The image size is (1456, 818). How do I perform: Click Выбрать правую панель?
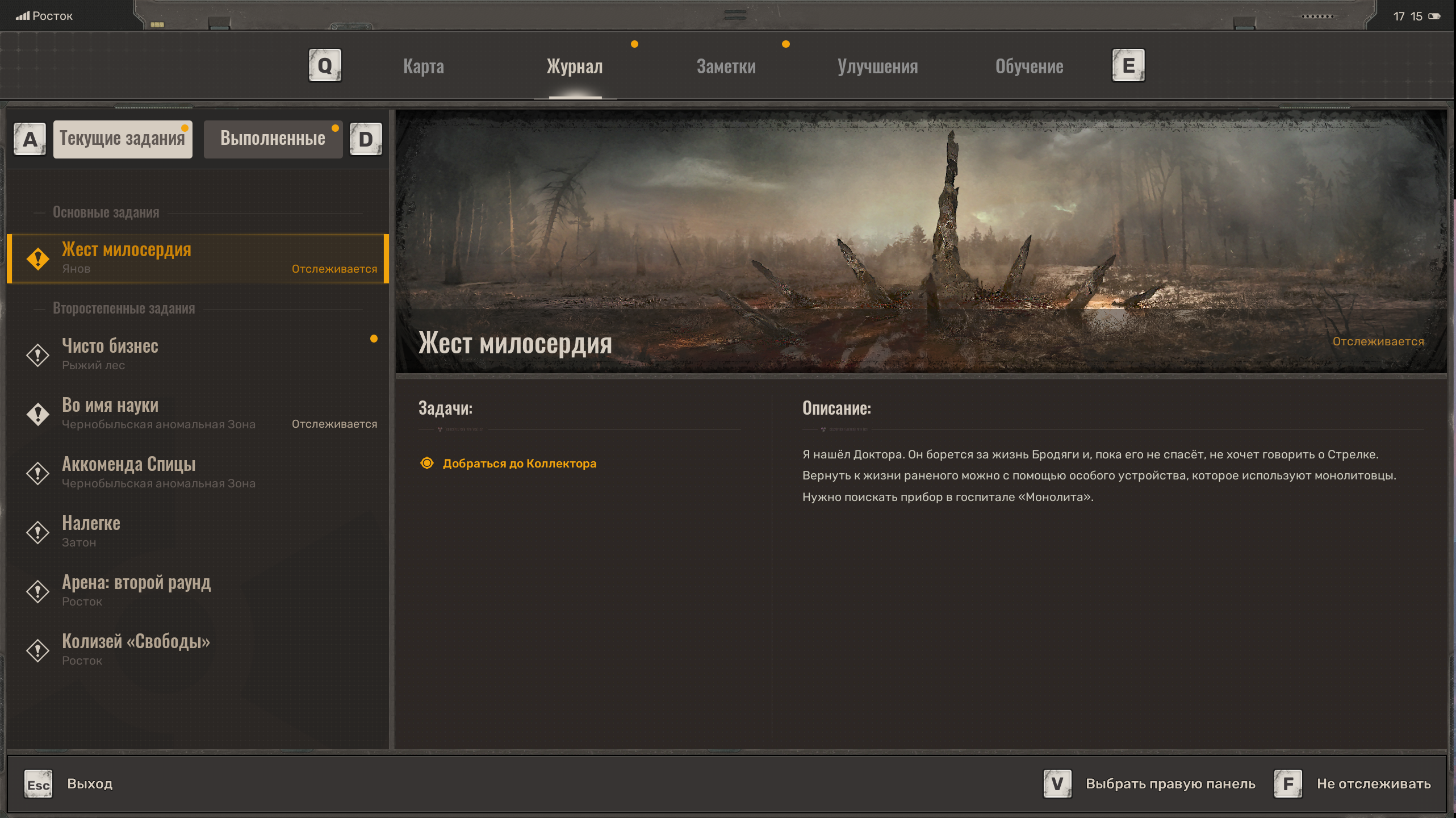pos(1170,784)
